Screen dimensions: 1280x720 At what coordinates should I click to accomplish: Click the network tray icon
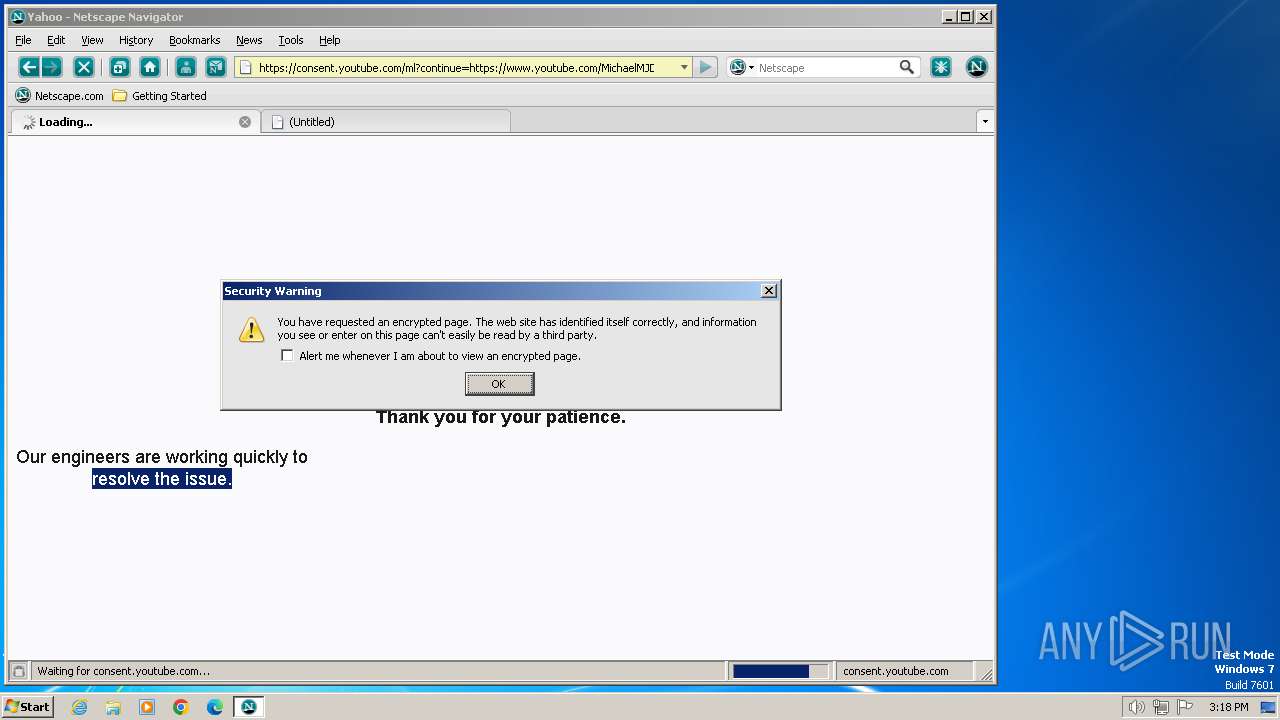pos(1161,707)
